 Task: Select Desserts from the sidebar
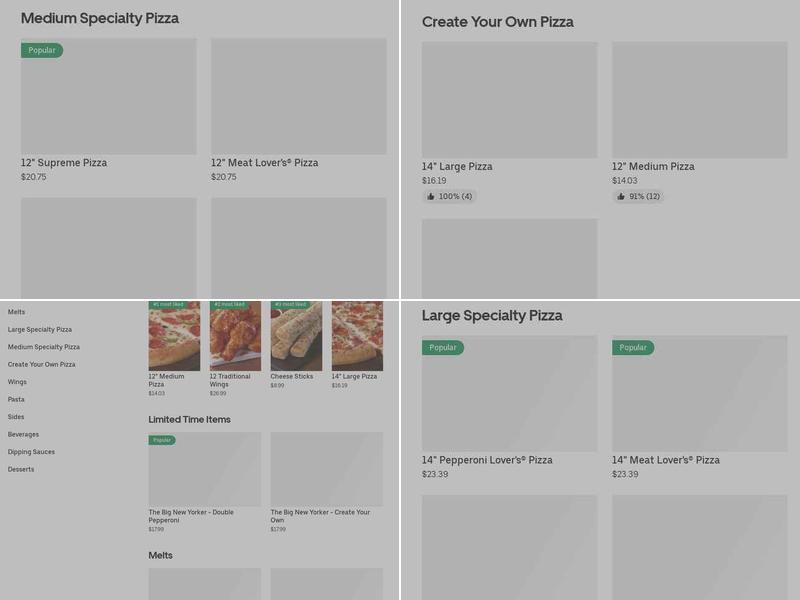21,467
